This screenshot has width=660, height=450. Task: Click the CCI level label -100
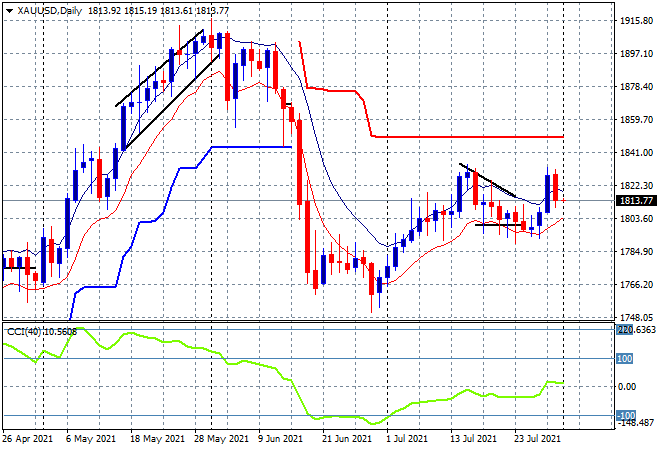pyautogui.click(x=626, y=415)
